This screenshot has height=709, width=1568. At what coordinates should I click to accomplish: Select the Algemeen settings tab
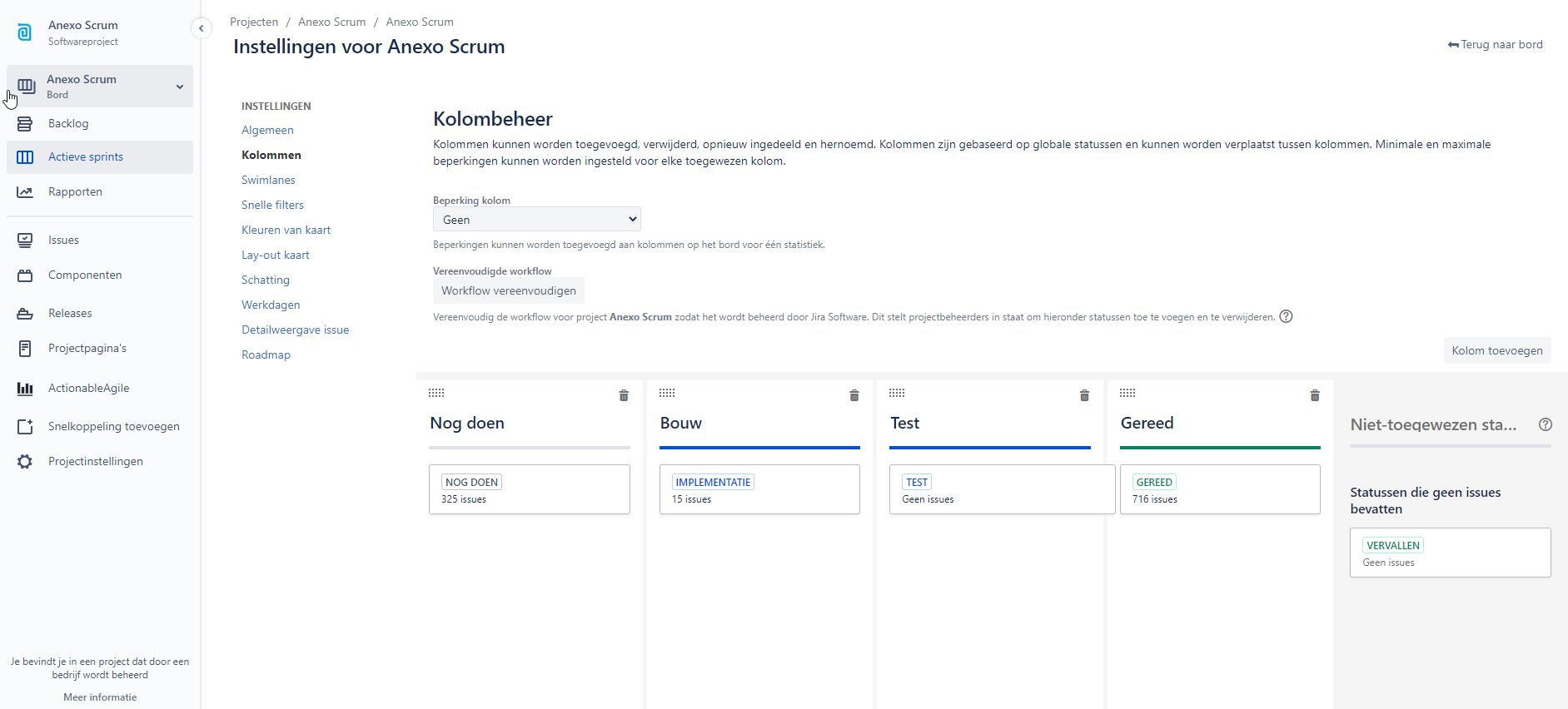[x=267, y=130]
